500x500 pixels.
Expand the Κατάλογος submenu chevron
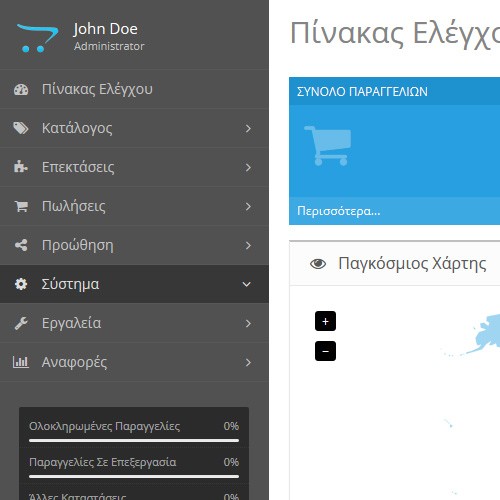[x=248, y=128]
